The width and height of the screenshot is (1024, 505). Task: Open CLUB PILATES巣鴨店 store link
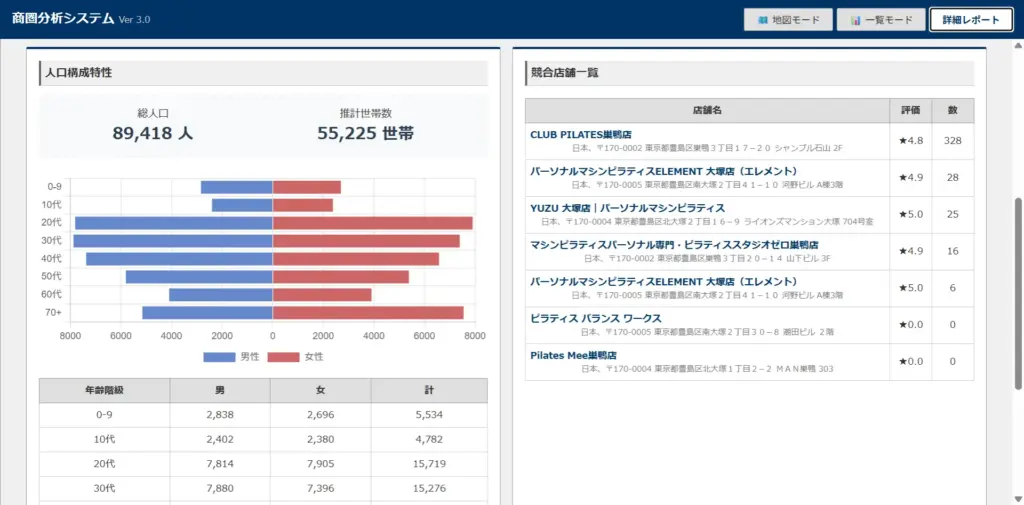[581, 135]
